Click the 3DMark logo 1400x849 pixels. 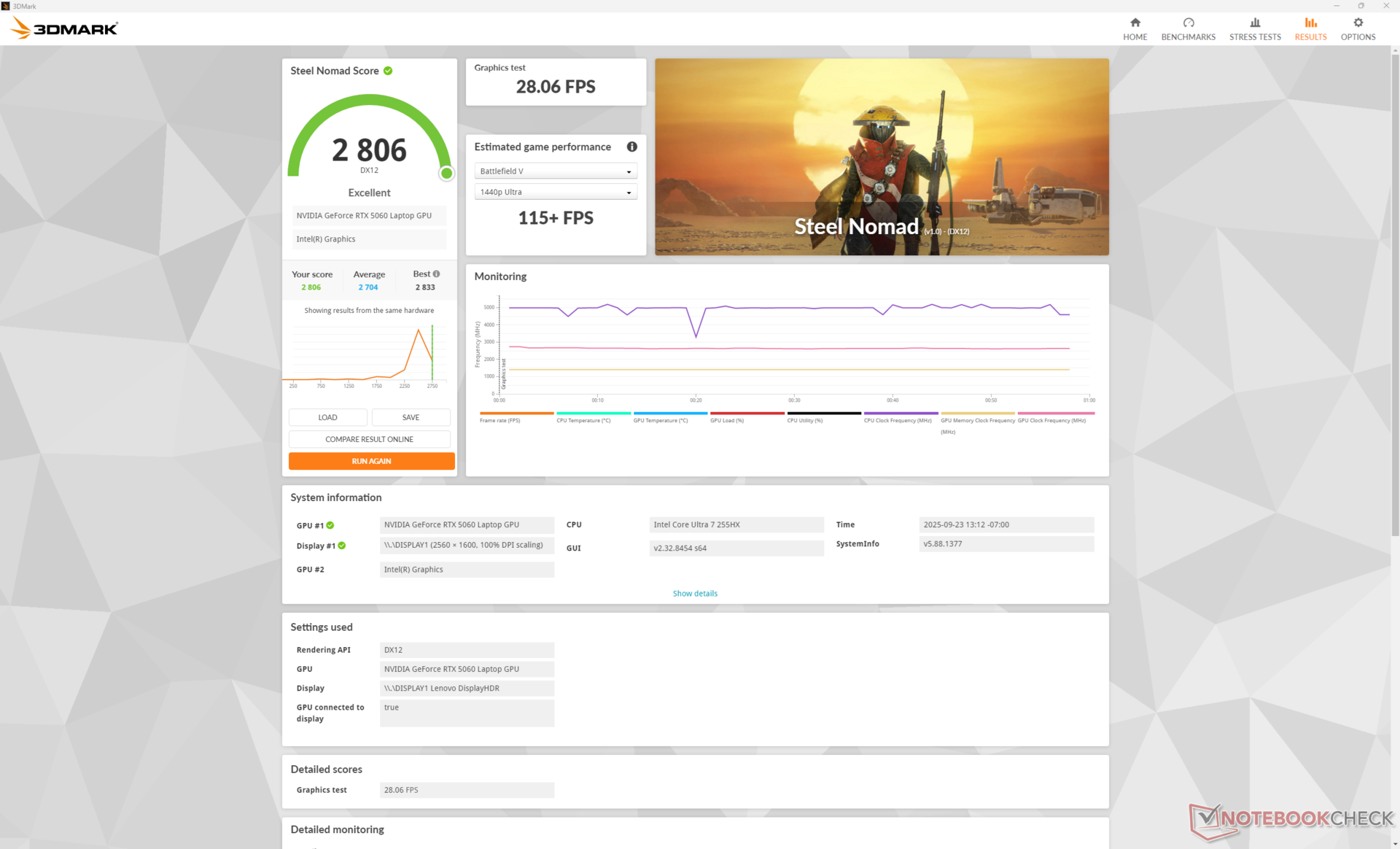click(x=64, y=28)
